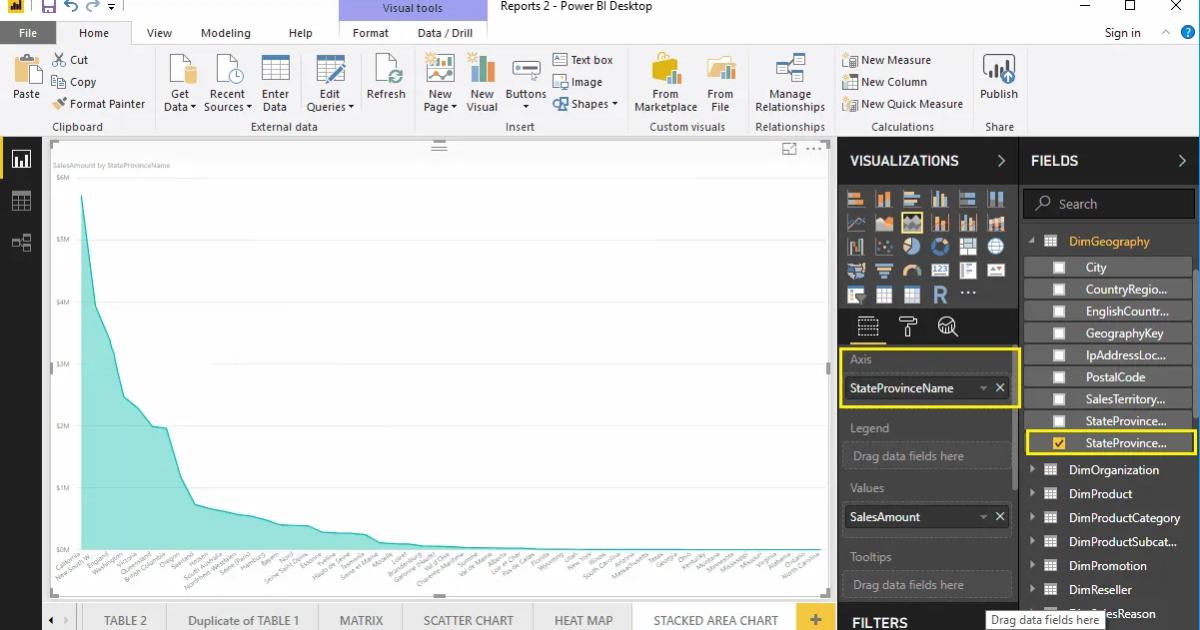Collapse the DimGeography table
The width and height of the screenshot is (1200, 630).
[1033, 241]
